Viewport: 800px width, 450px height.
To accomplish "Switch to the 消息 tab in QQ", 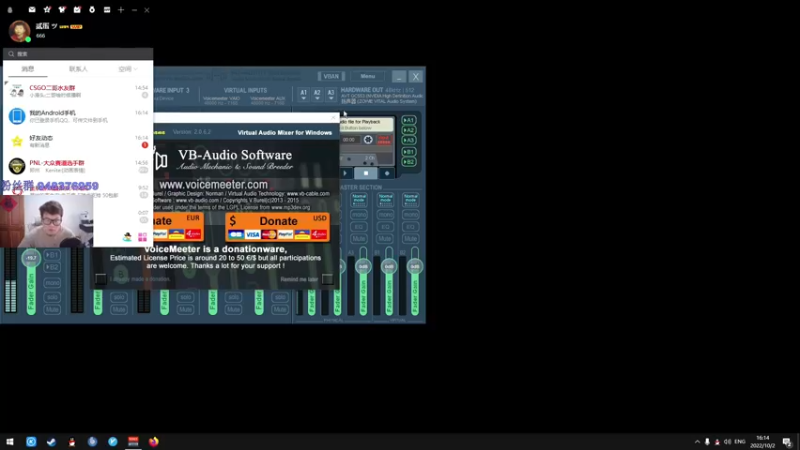I will pos(28,69).
